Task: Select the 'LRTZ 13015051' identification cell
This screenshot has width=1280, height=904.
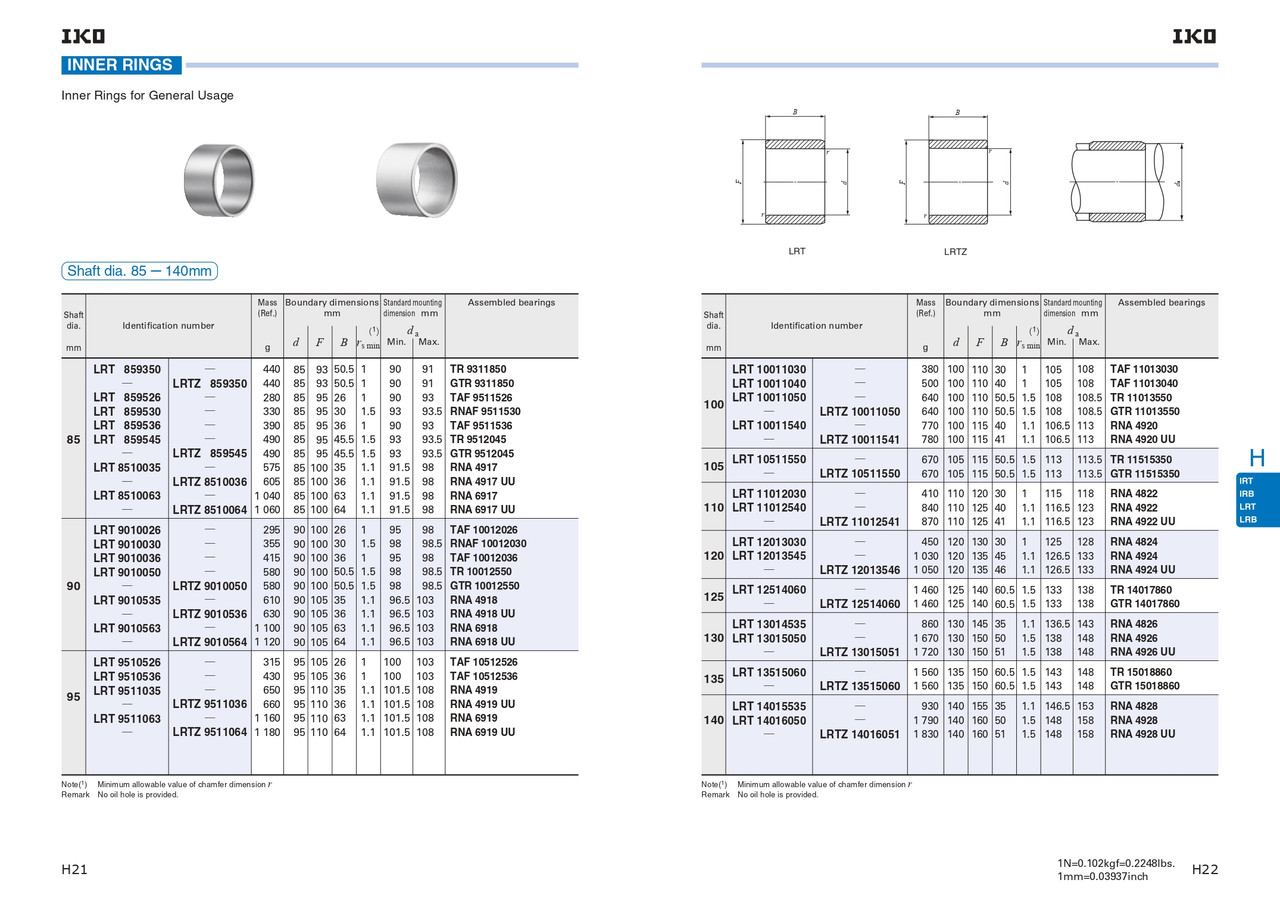Action: pos(860,652)
